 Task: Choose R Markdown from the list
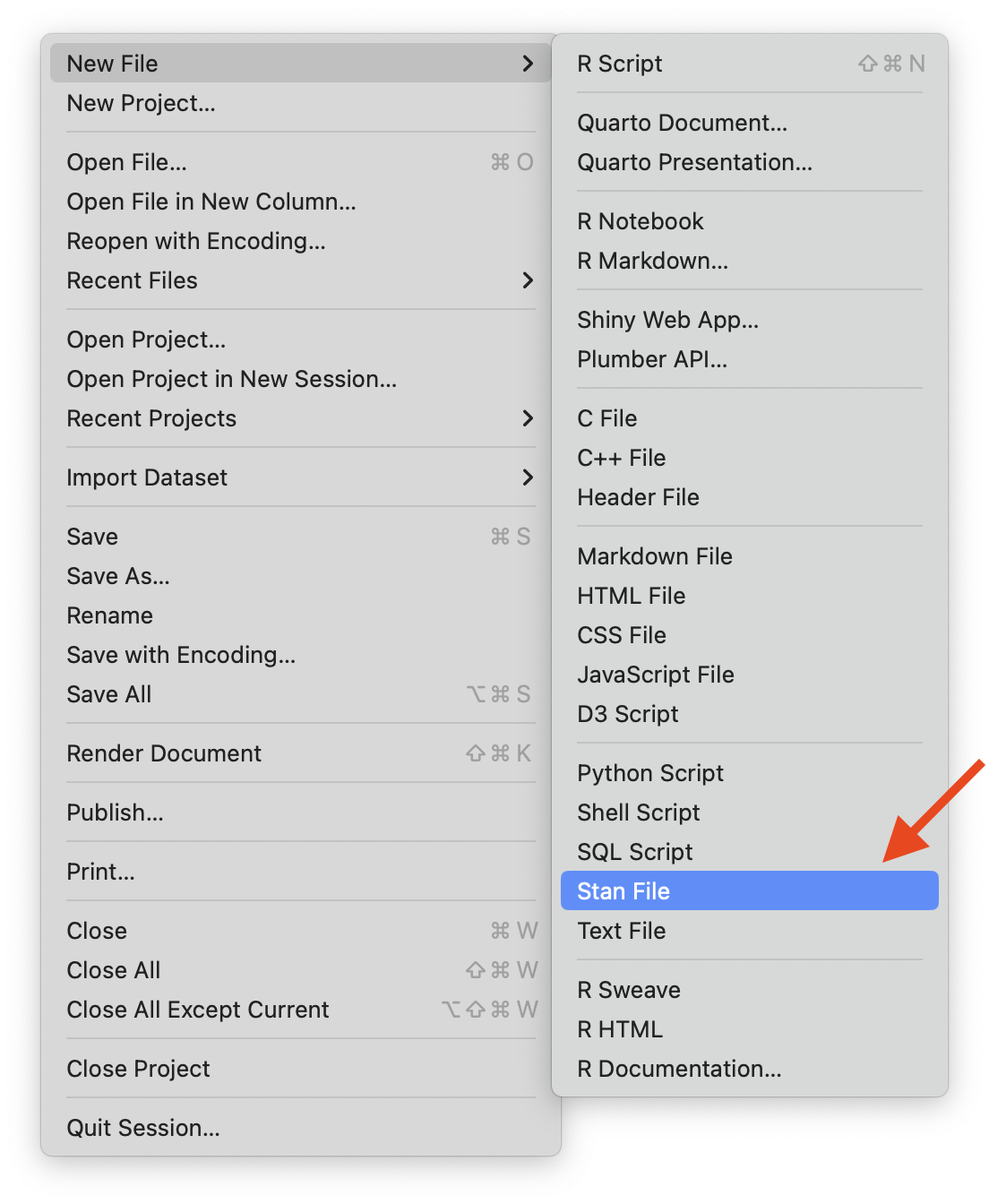(652, 261)
